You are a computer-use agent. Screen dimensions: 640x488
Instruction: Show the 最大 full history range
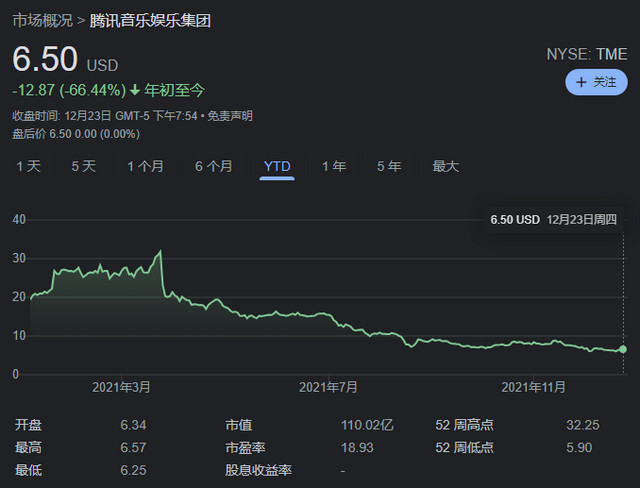pos(445,166)
